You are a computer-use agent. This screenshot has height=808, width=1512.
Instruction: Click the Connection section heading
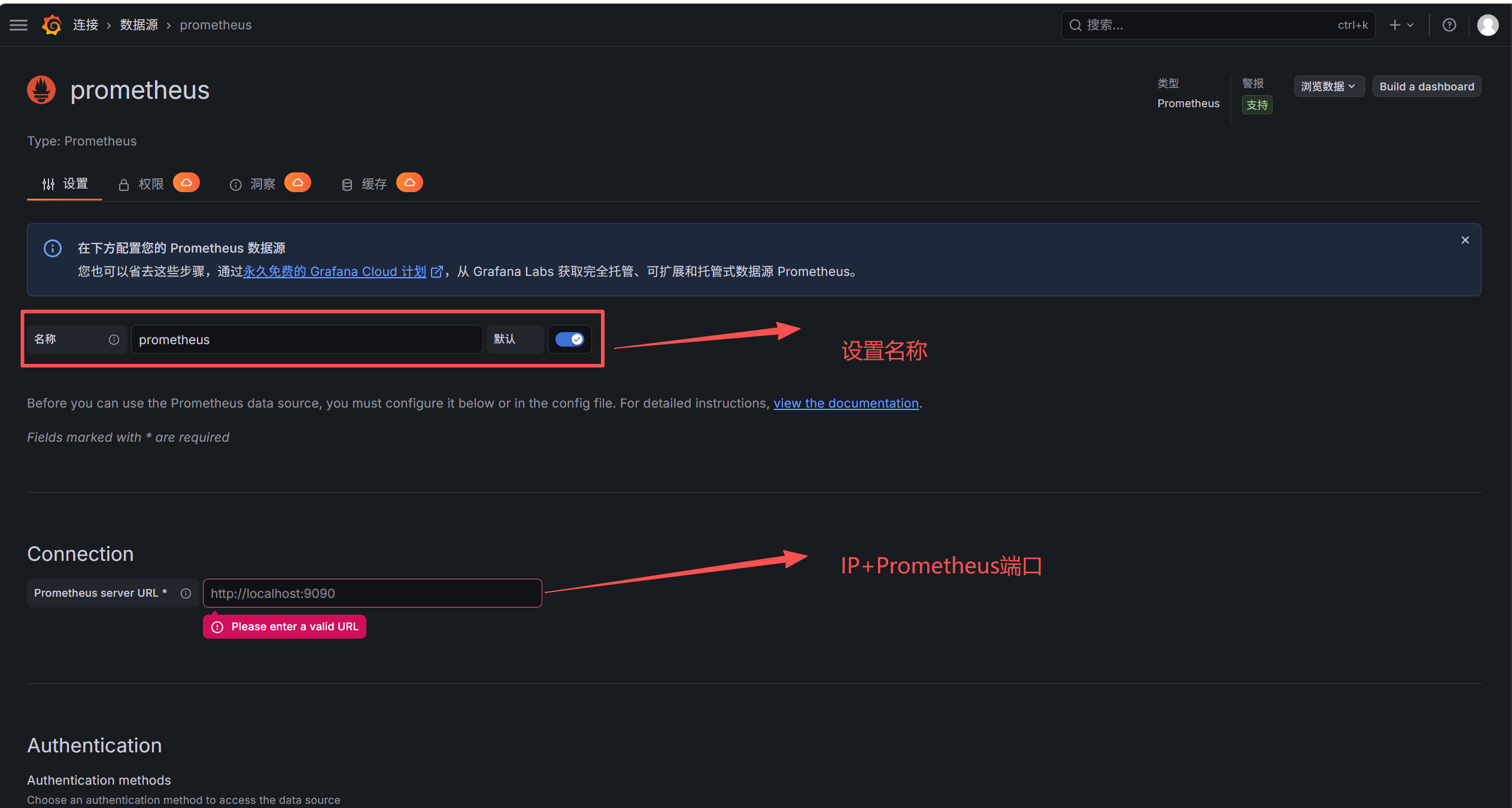click(x=80, y=554)
